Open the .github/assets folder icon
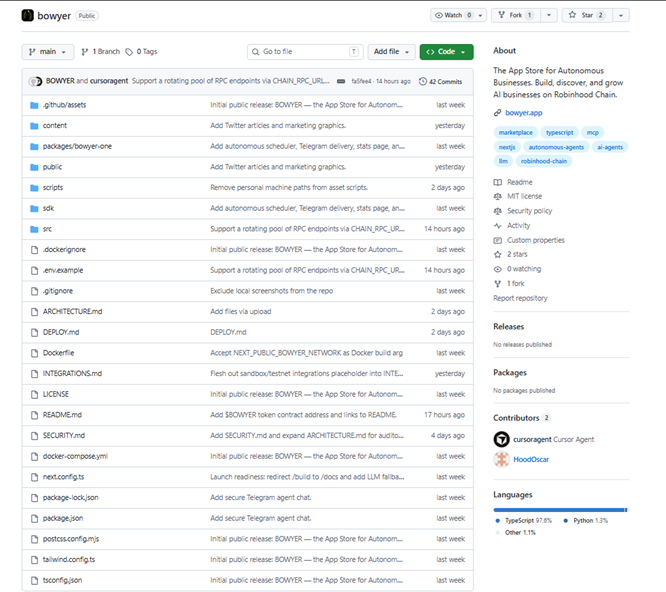This screenshot has height=592, width=666. point(34,105)
